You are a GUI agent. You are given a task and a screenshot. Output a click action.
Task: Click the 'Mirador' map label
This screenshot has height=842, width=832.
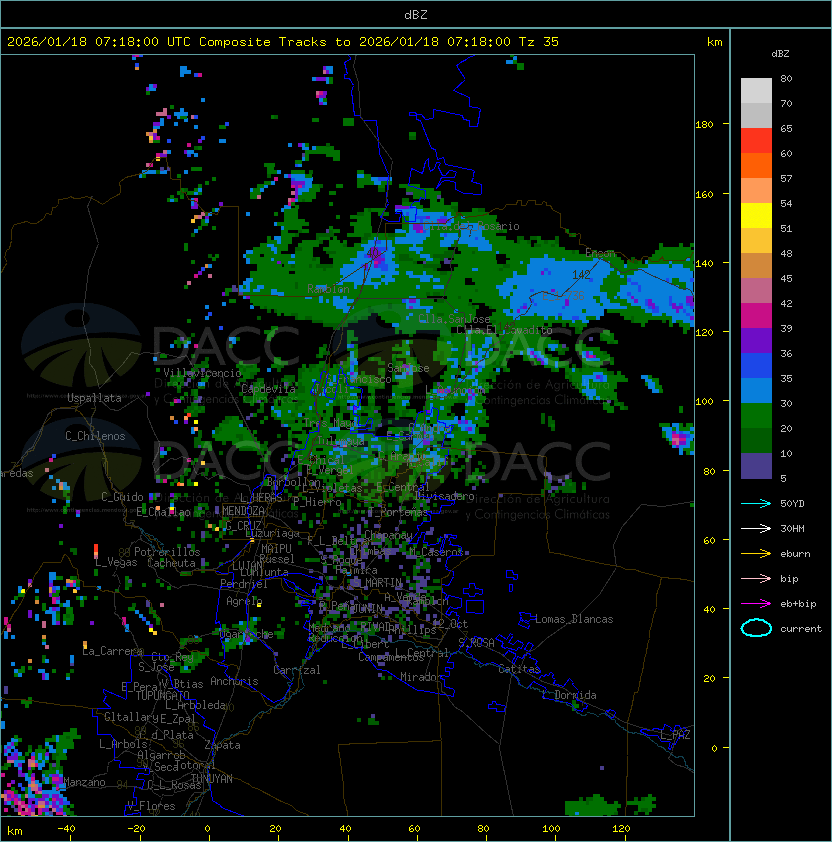(421, 677)
